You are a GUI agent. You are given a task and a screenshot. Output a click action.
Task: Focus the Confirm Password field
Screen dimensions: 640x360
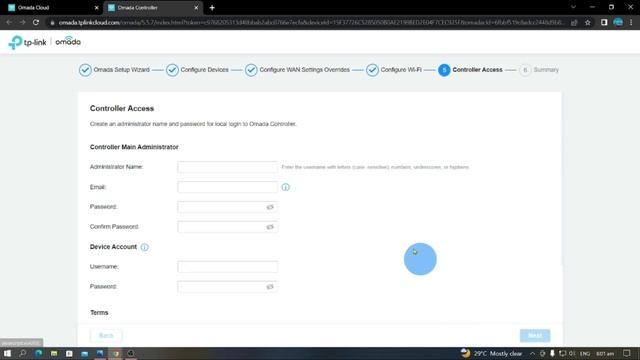[x=227, y=227]
